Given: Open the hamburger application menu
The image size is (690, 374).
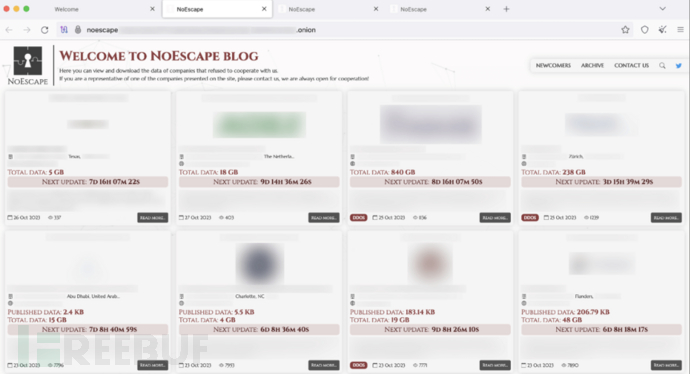Looking at the screenshot, I should click(680, 30).
